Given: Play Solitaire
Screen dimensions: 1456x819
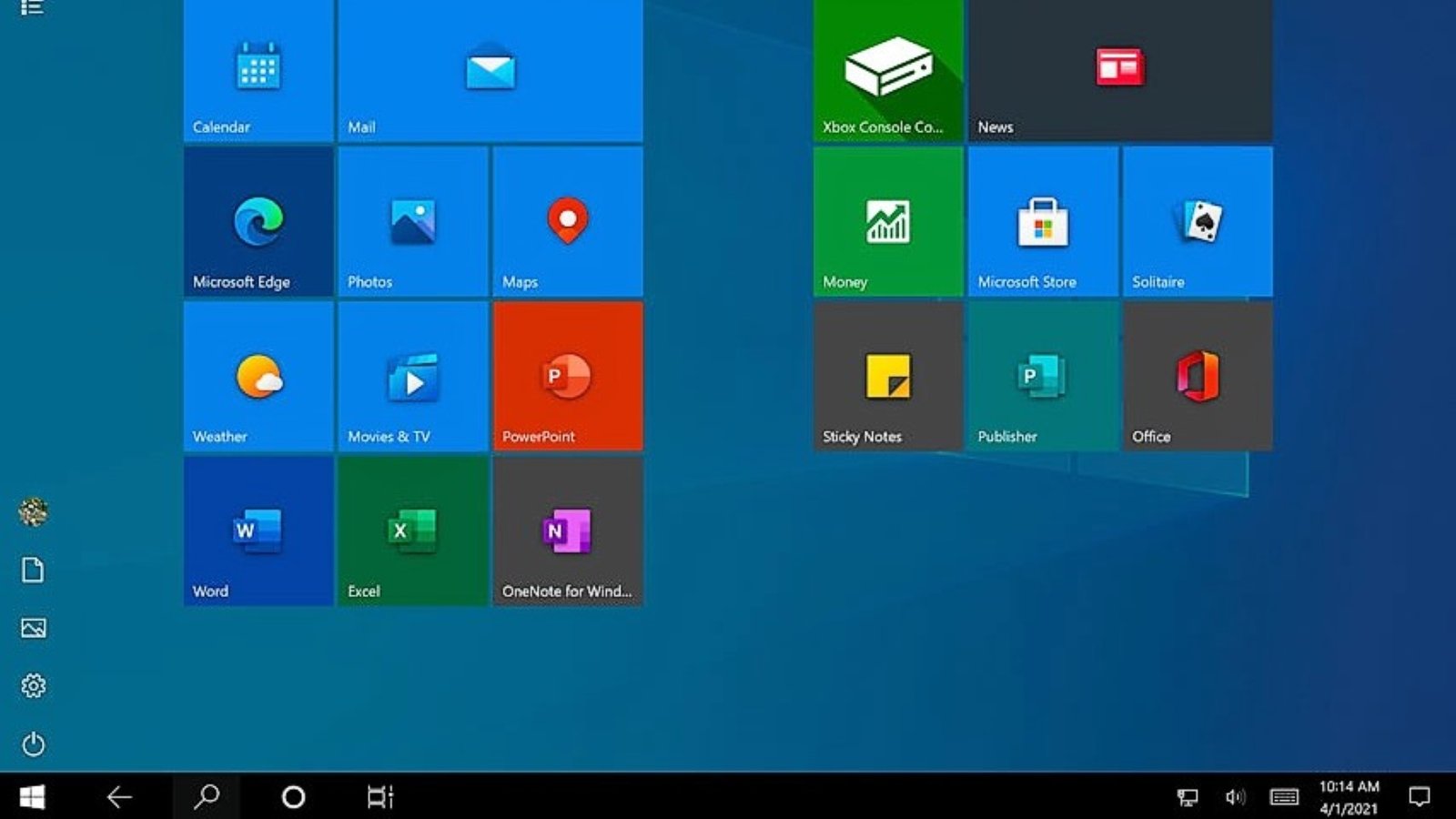Looking at the screenshot, I should pyautogui.click(x=1197, y=221).
